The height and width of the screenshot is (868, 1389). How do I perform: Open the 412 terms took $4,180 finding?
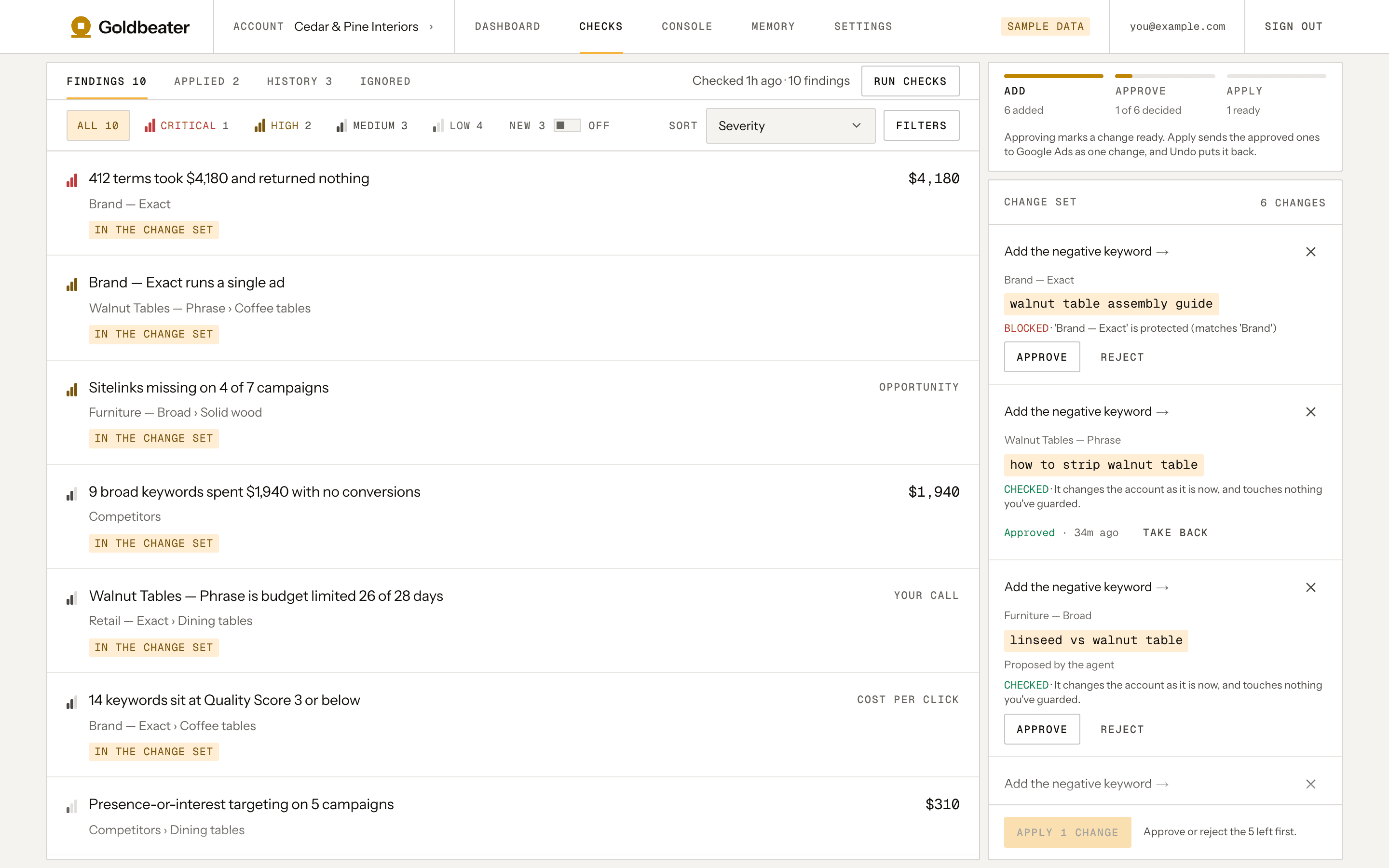click(229, 178)
